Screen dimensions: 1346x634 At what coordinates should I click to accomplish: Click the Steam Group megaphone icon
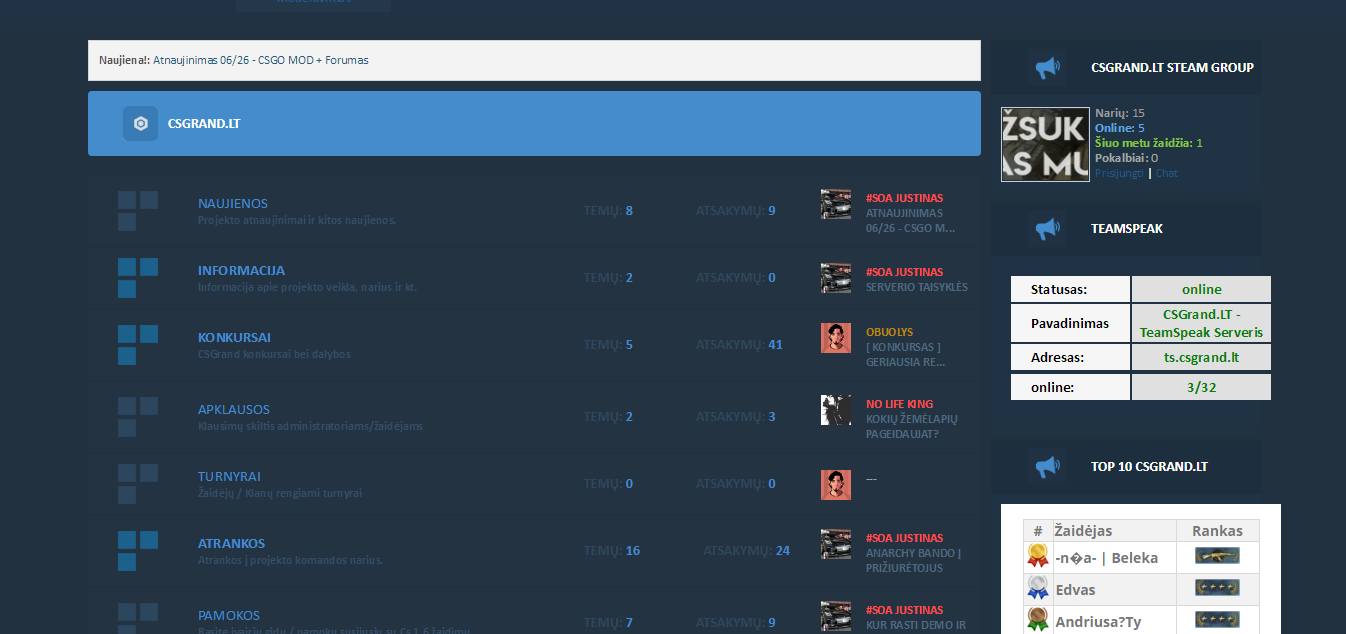(1047, 68)
